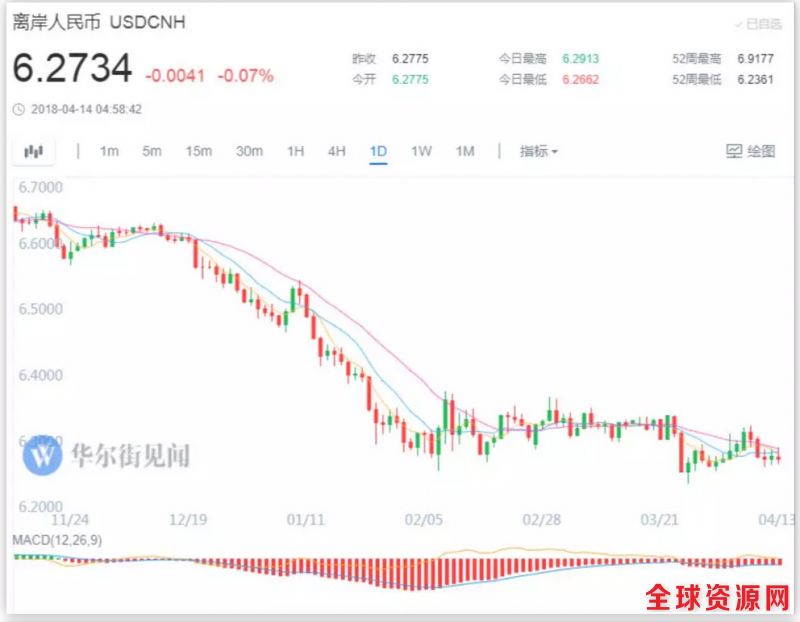The image size is (800, 622).
Task: Click the 华尔街见闻 watermark logo
Action: click(x=44, y=457)
